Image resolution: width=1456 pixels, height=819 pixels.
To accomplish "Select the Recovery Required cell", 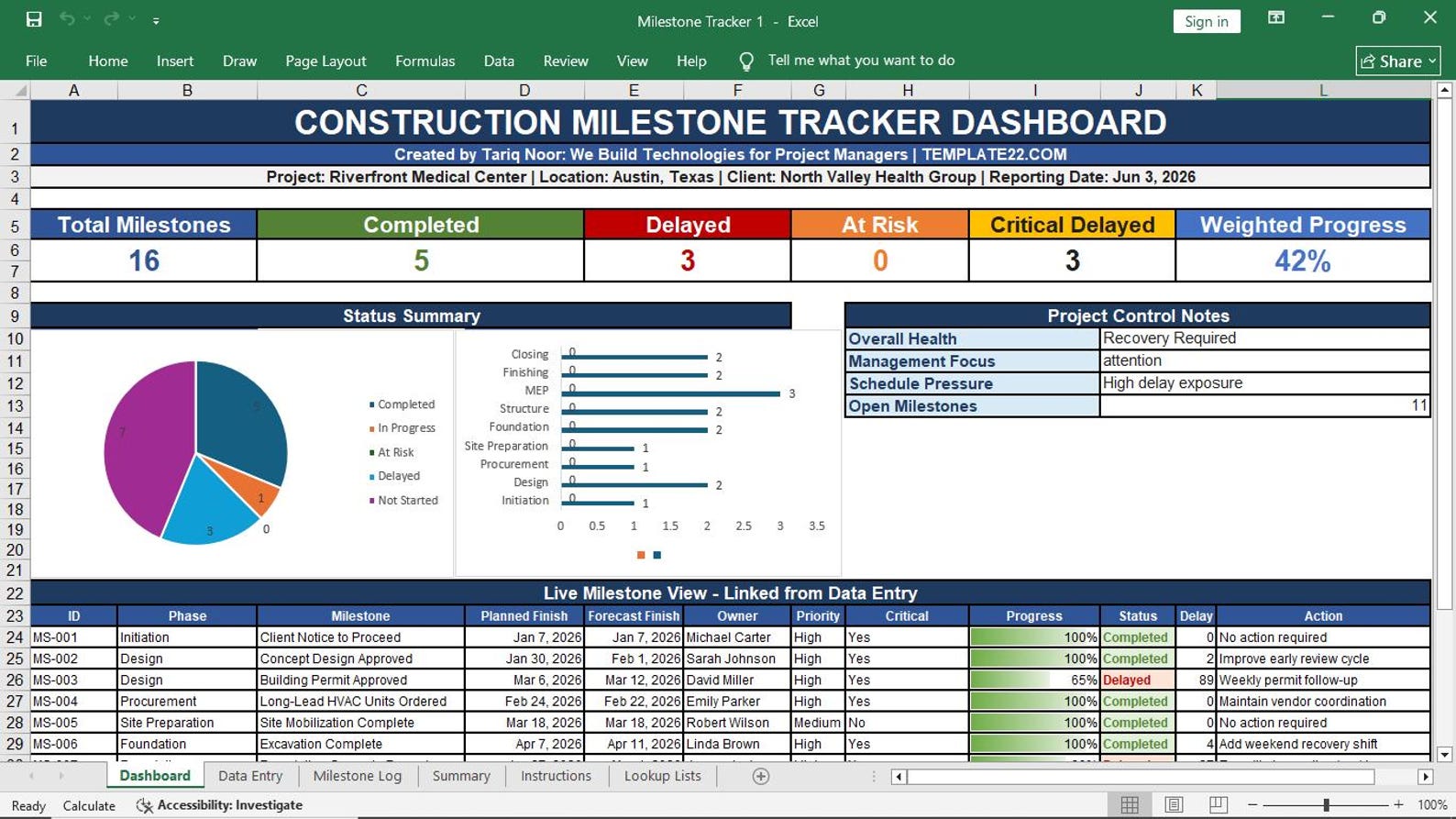I will pyautogui.click(x=1264, y=338).
